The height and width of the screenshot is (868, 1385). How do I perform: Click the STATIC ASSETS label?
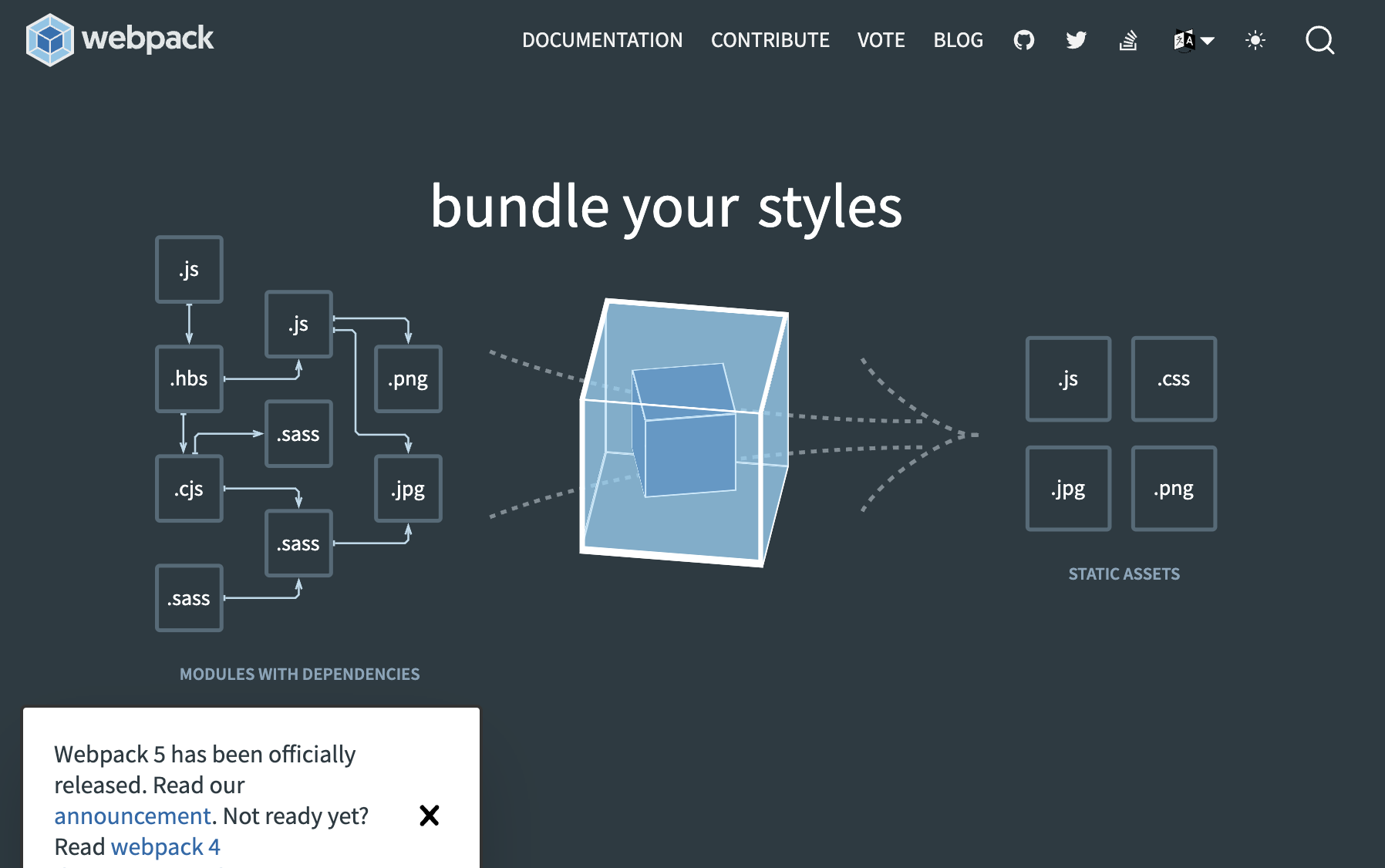click(1124, 574)
